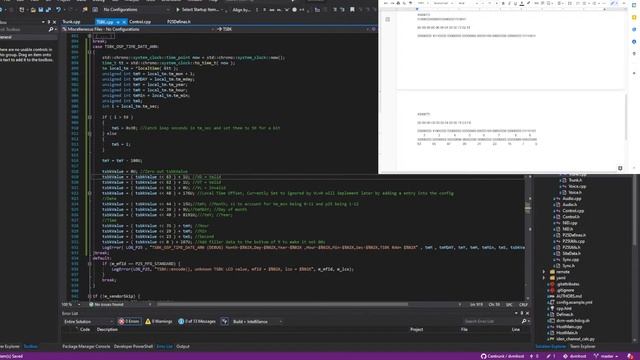The width and height of the screenshot is (640, 360).
Task: Open the Entire Solution scope dropdown
Action: pos(88,322)
